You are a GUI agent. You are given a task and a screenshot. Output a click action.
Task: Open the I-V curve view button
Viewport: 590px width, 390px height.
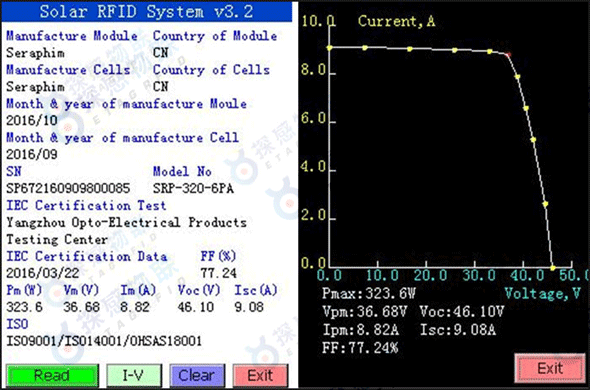[134, 375]
